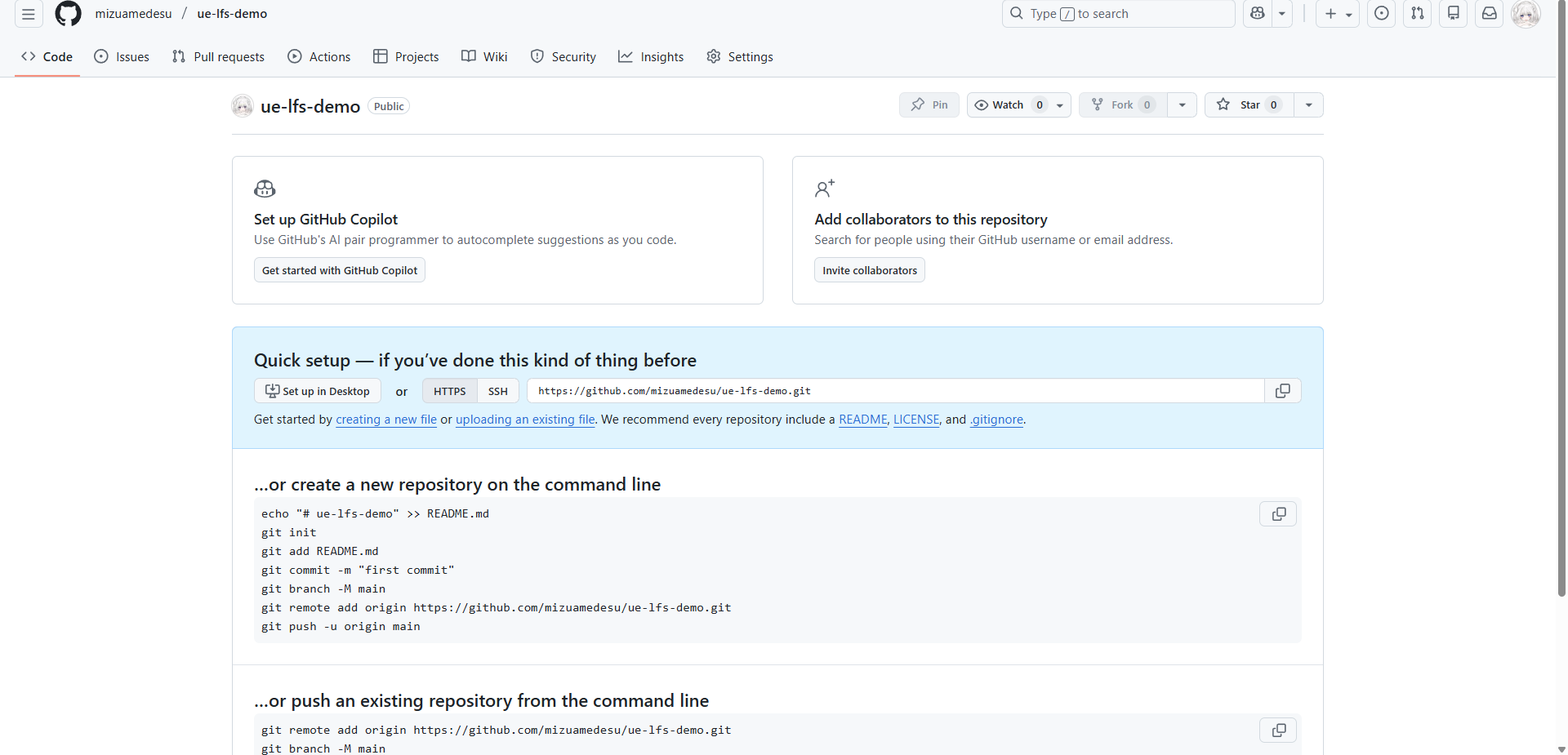Click Invite collaborators button
This screenshot has width=1568, height=755.
click(869, 270)
